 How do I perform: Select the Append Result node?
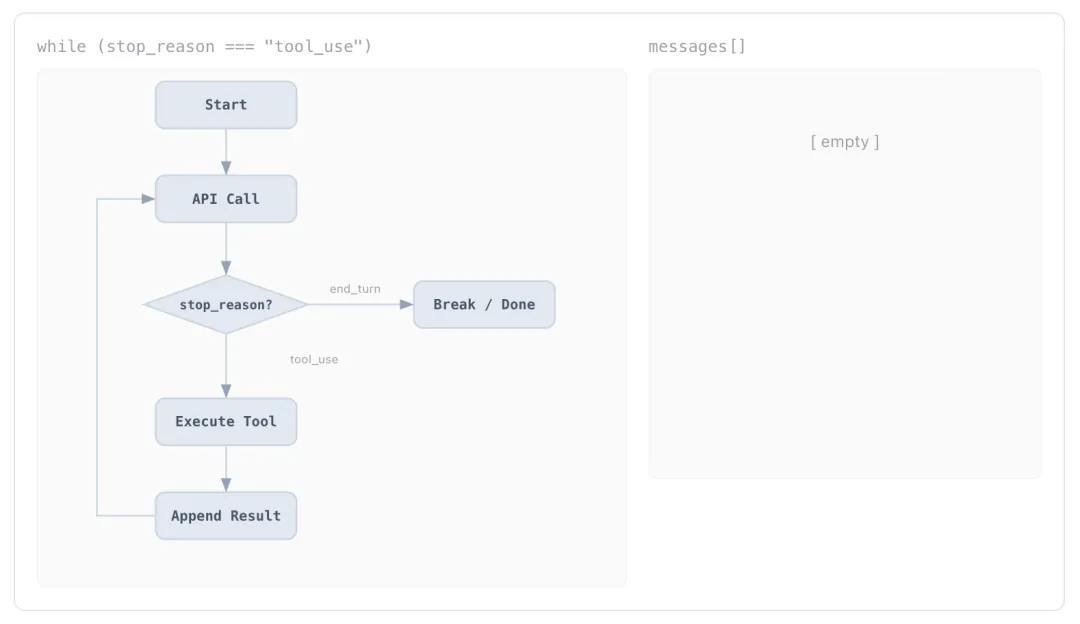[226, 516]
